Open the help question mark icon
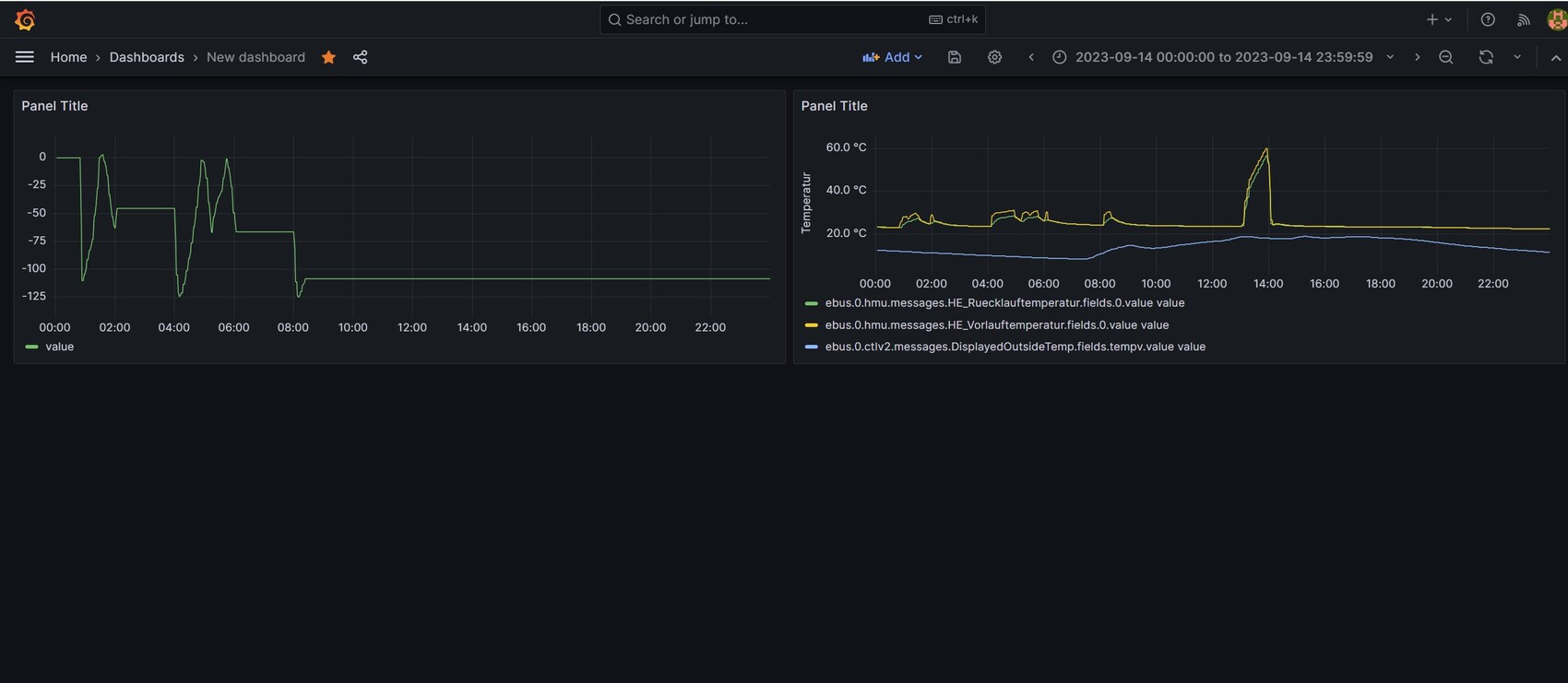Viewport: 1568px width, 683px height. pyautogui.click(x=1488, y=19)
